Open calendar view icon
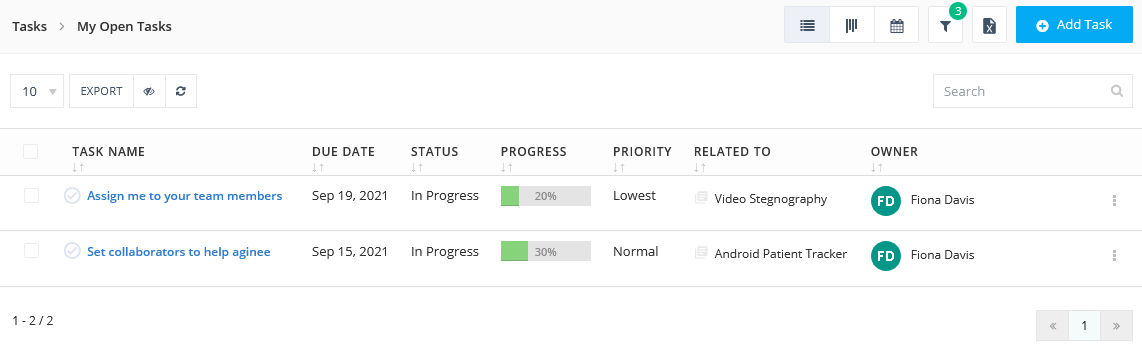Image resolution: width=1142 pixels, height=360 pixels. tap(897, 26)
